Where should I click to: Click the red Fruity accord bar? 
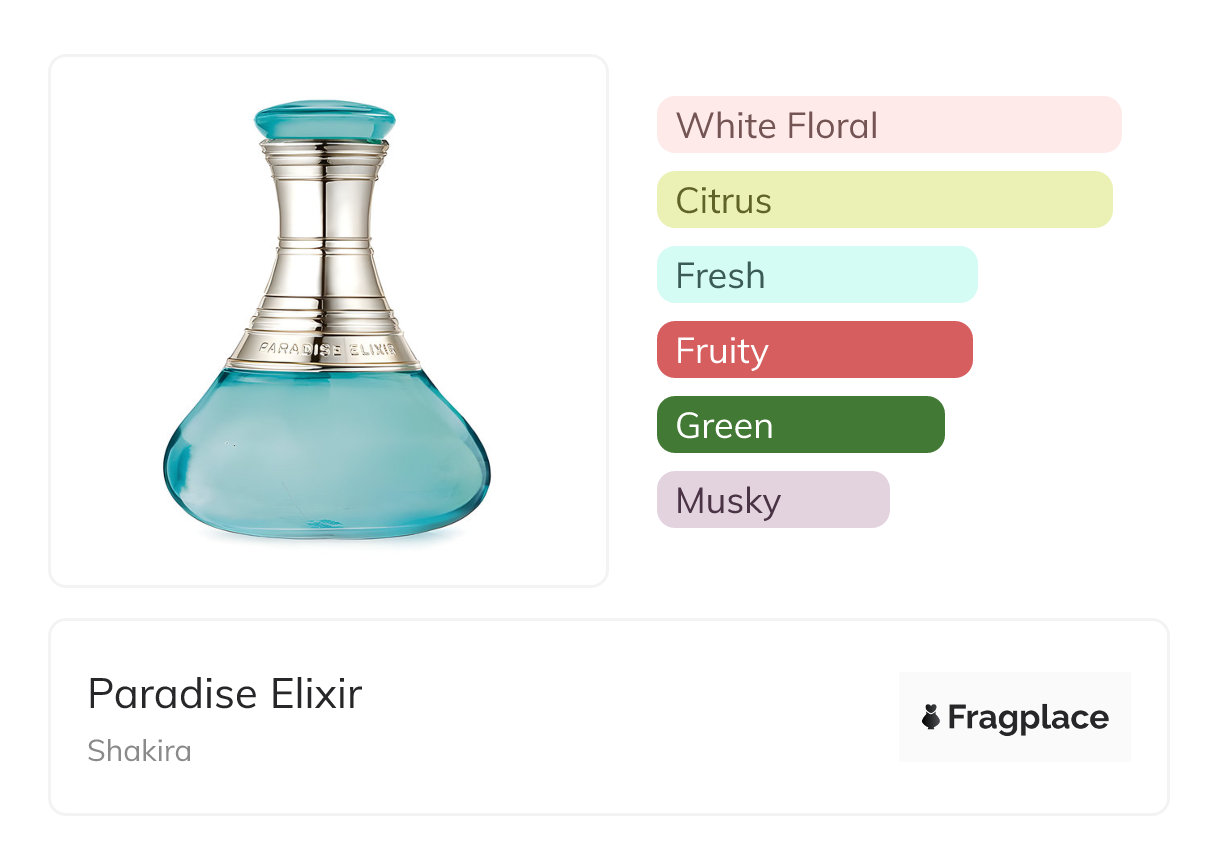pos(814,350)
